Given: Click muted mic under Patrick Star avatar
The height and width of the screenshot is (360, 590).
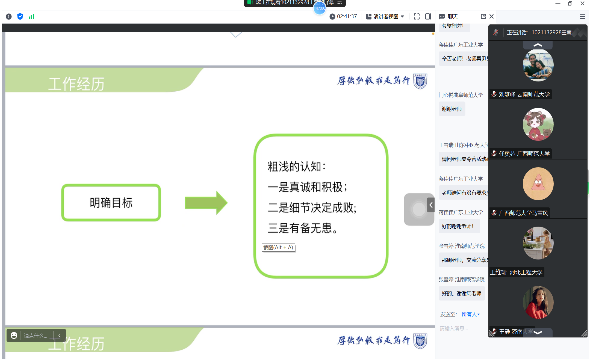Looking at the screenshot, I should coord(494,213).
